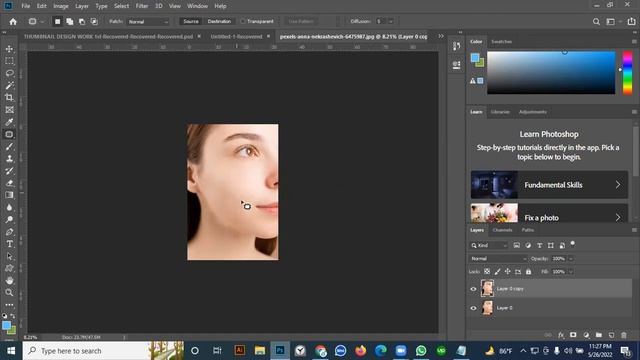This screenshot has height=360, width=640.
Task: Switch to the Channels tab
Action: tap(502, 230)
